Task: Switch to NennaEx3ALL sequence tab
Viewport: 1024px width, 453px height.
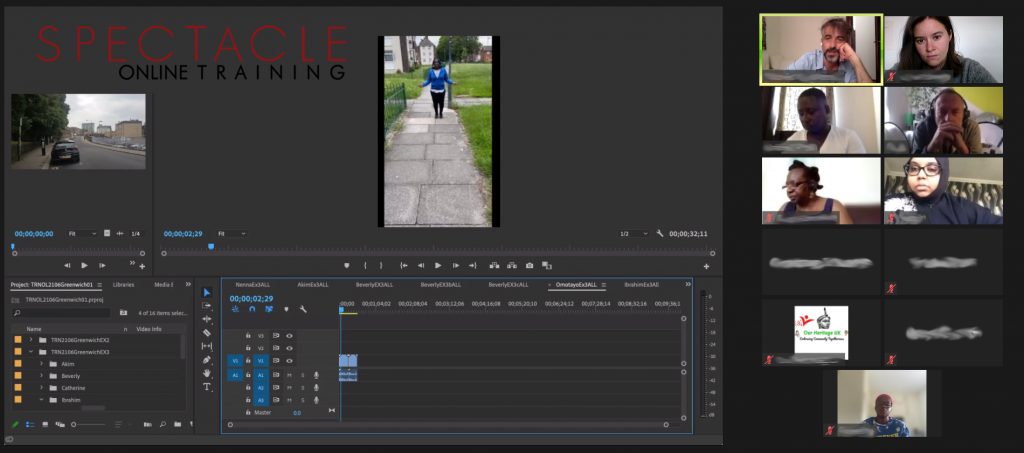Action: click(253, 285)
